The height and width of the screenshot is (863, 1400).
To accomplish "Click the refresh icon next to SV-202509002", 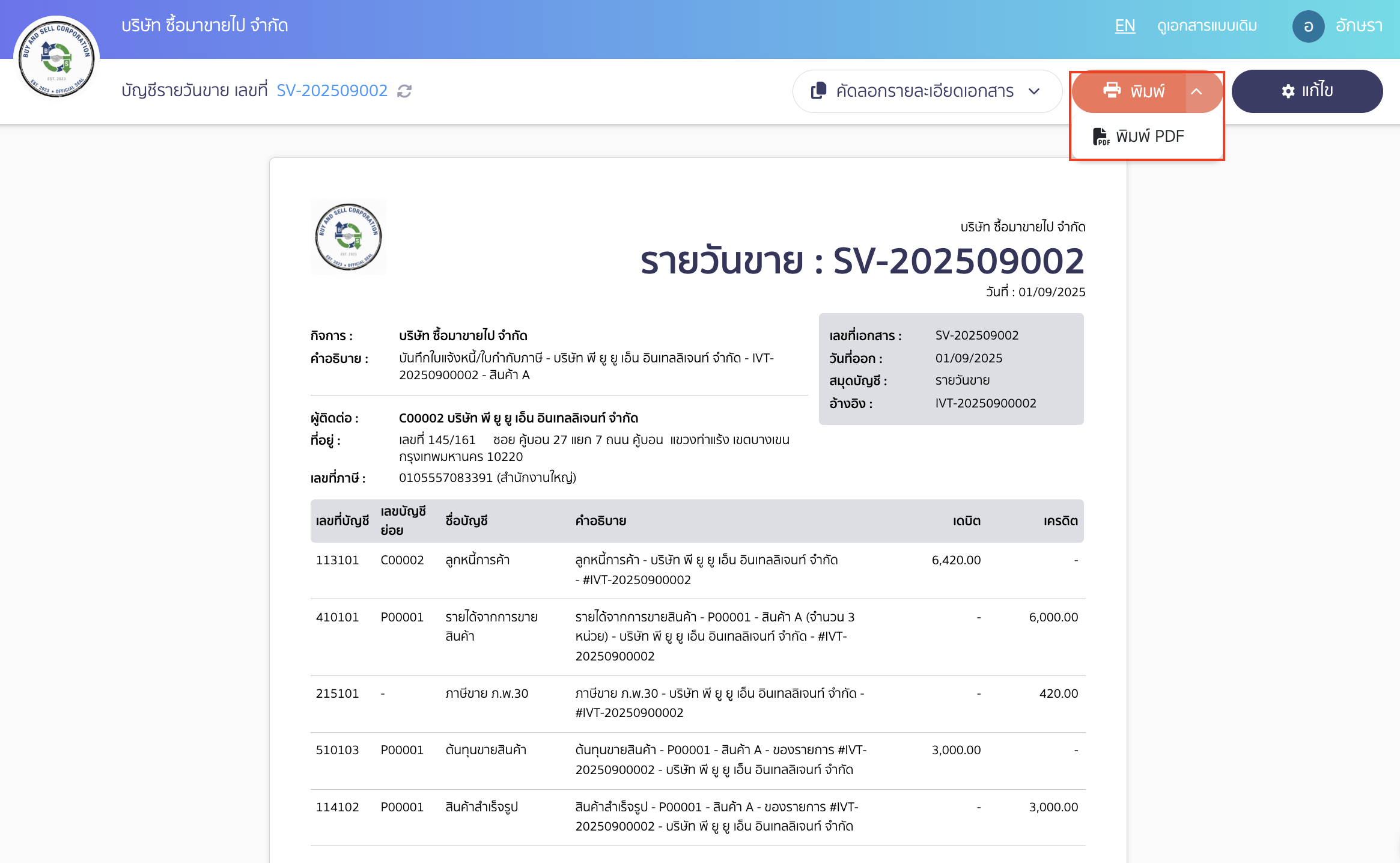I will 404,91.
